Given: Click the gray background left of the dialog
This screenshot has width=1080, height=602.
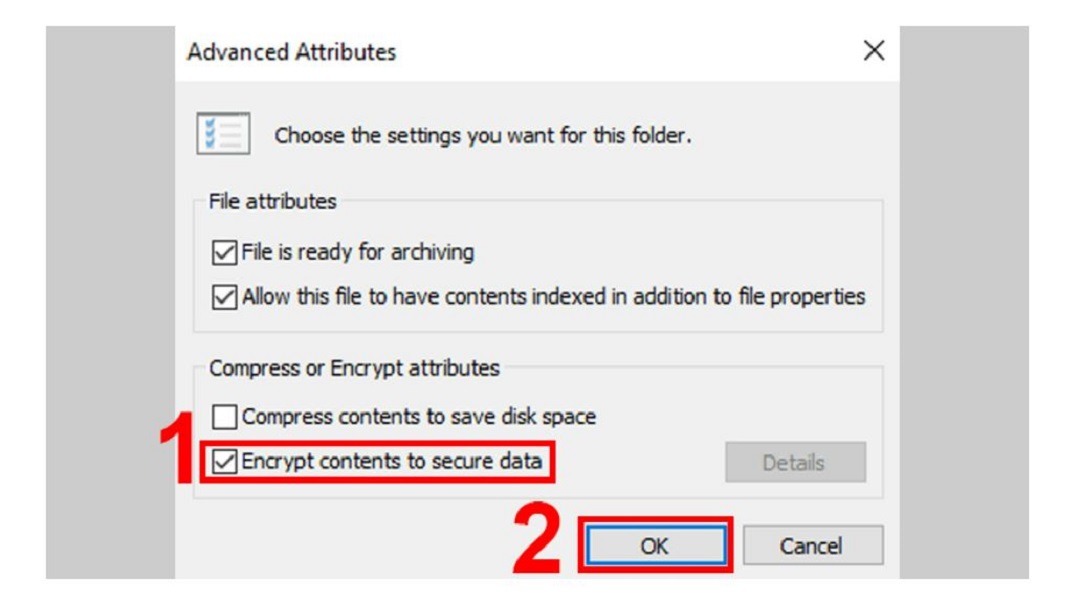Looking at the screenshot, I should coord(110,302).
